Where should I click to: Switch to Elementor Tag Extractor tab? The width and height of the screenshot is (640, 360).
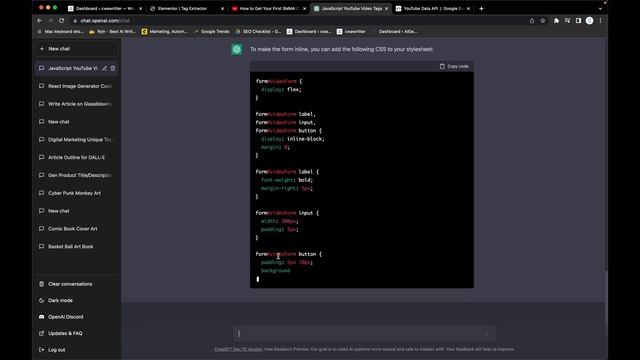point(187,8)
